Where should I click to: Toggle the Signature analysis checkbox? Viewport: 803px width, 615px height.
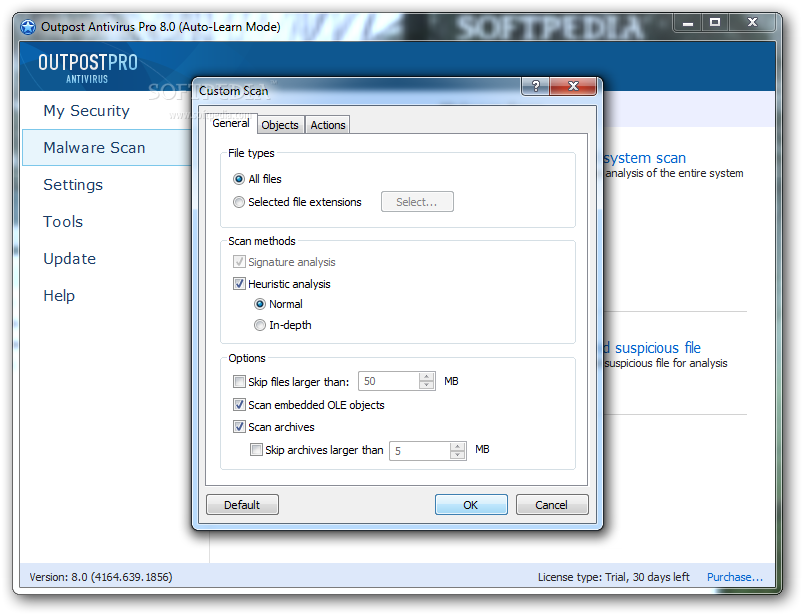pos(239,262)
